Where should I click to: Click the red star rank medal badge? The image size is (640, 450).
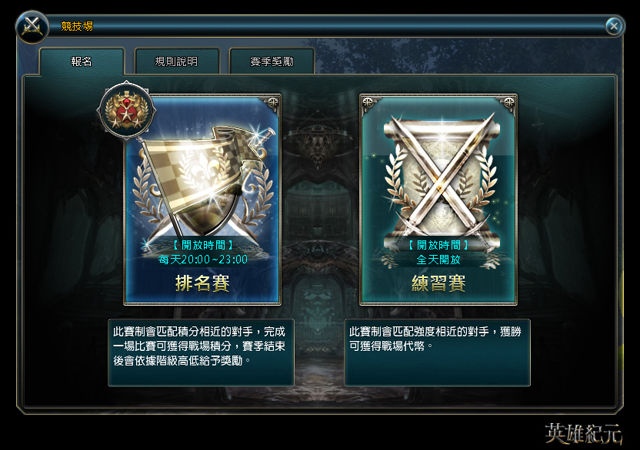(x=126, y=111)
